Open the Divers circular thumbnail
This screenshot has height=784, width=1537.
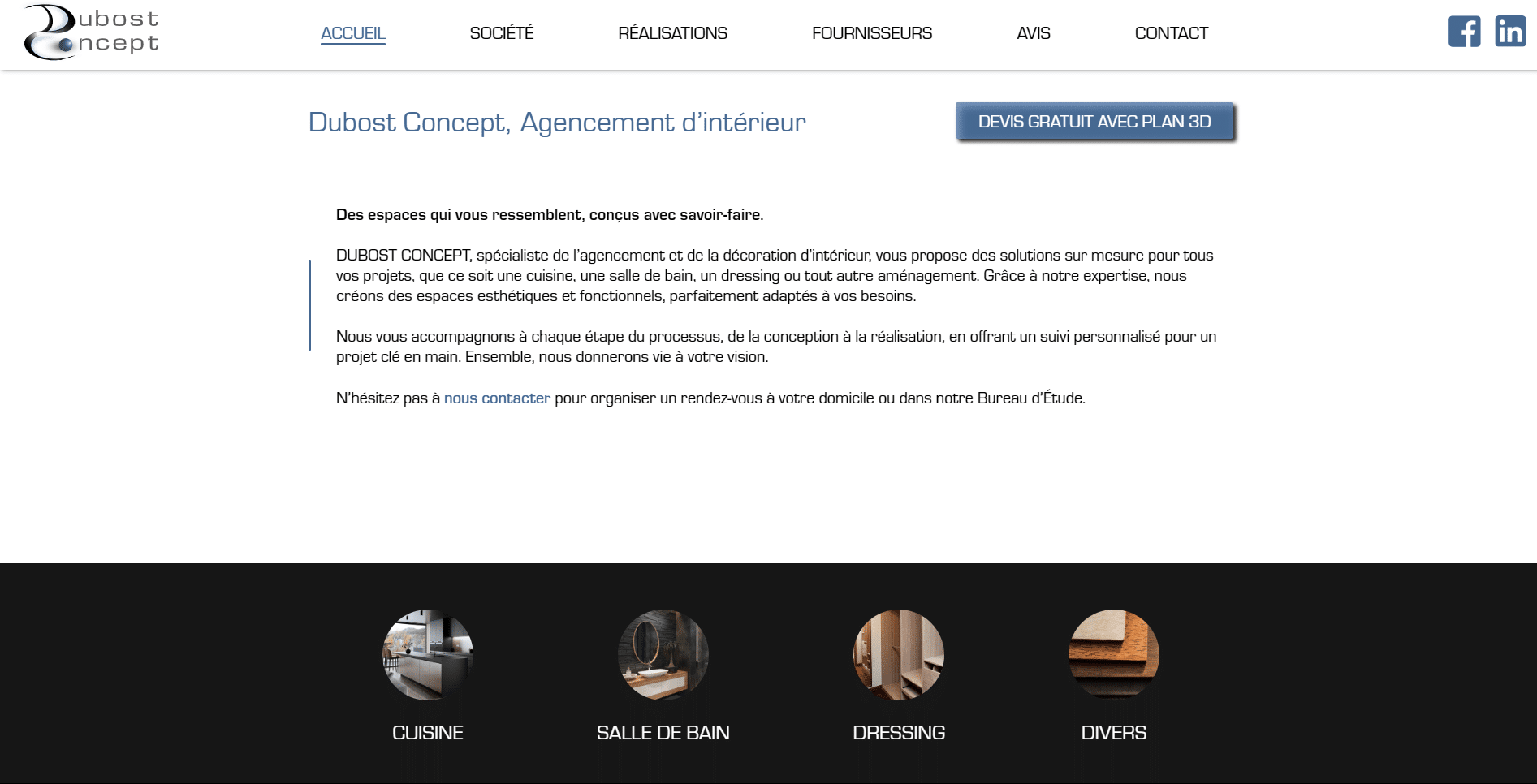(x=1114, y=655)
